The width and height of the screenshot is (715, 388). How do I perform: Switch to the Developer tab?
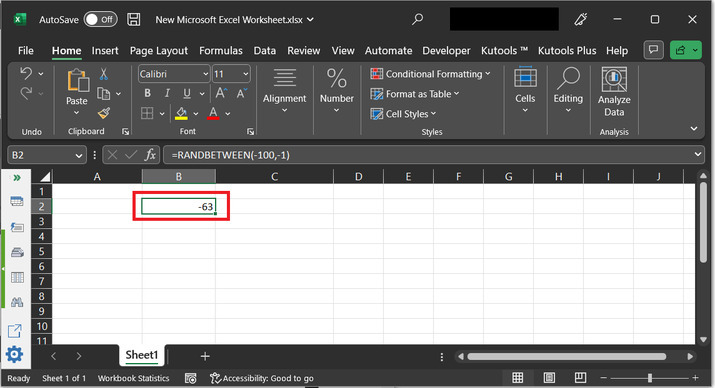point(446,51)
